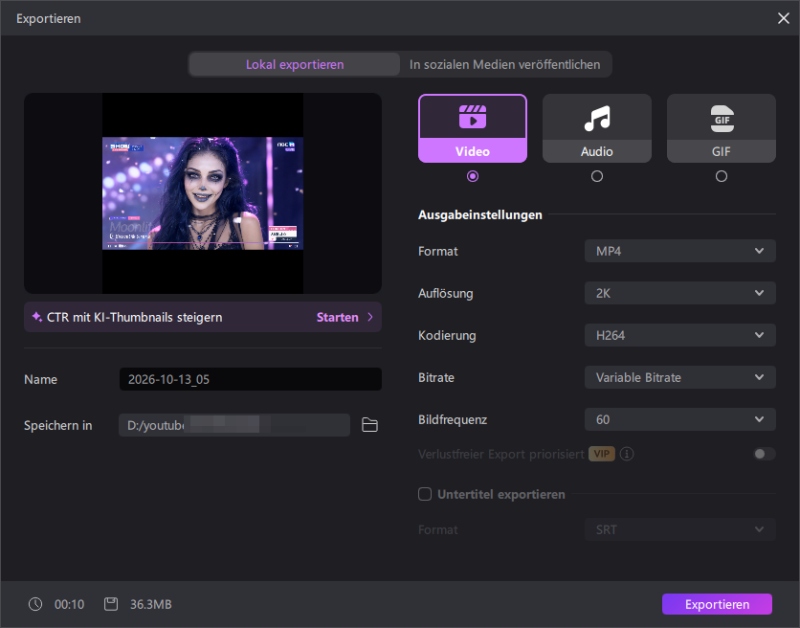Click the Name input field
Screen dimensions: 800x628
tap(251, 379)
